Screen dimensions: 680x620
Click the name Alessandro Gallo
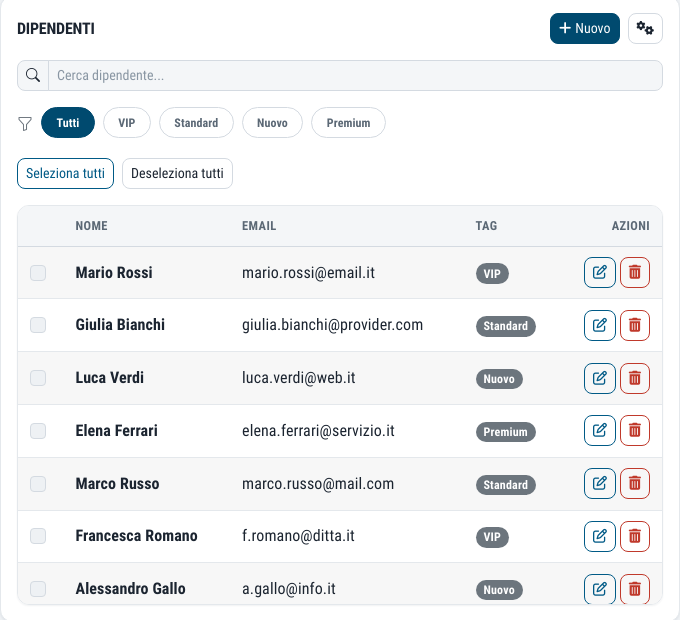point(131,588)
